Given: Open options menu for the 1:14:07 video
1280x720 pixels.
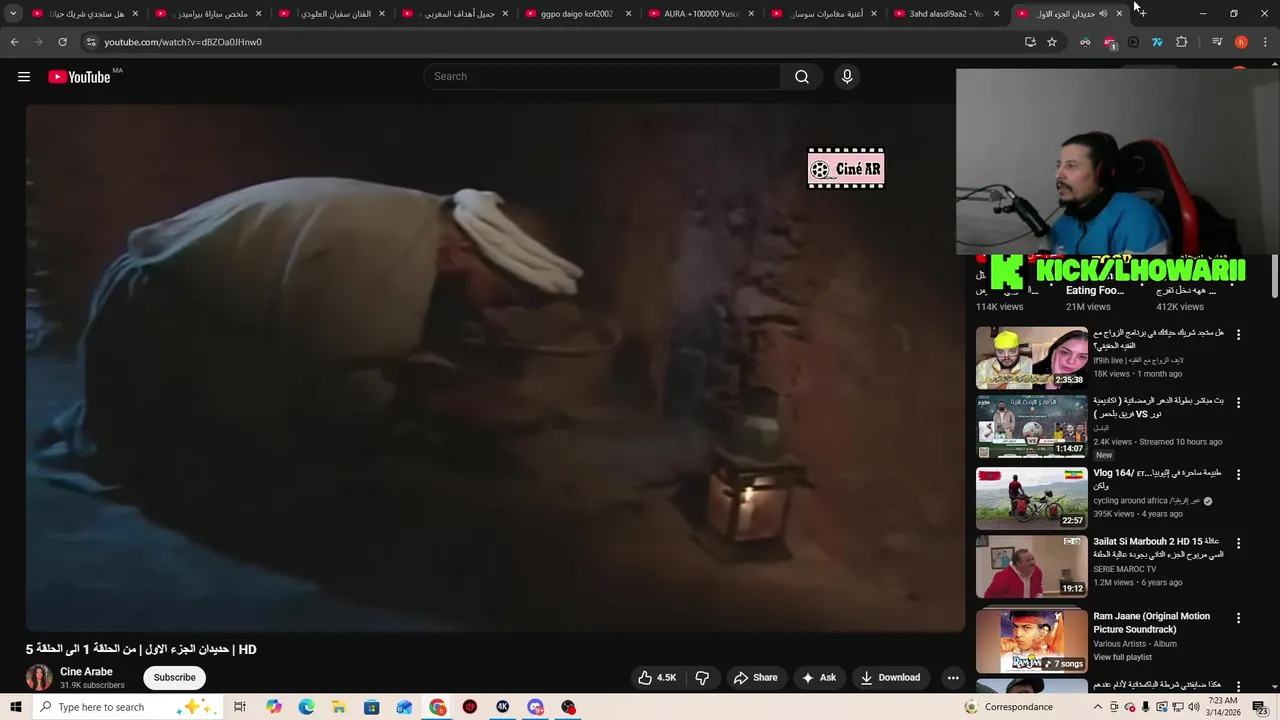Looking at the screenshot, I should point(1238,403).
